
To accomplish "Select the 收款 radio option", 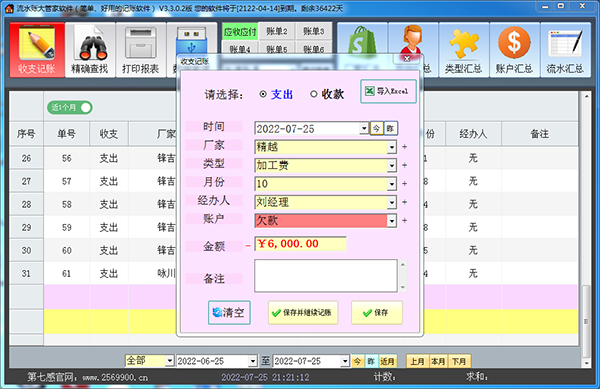I will coord(327,94).
